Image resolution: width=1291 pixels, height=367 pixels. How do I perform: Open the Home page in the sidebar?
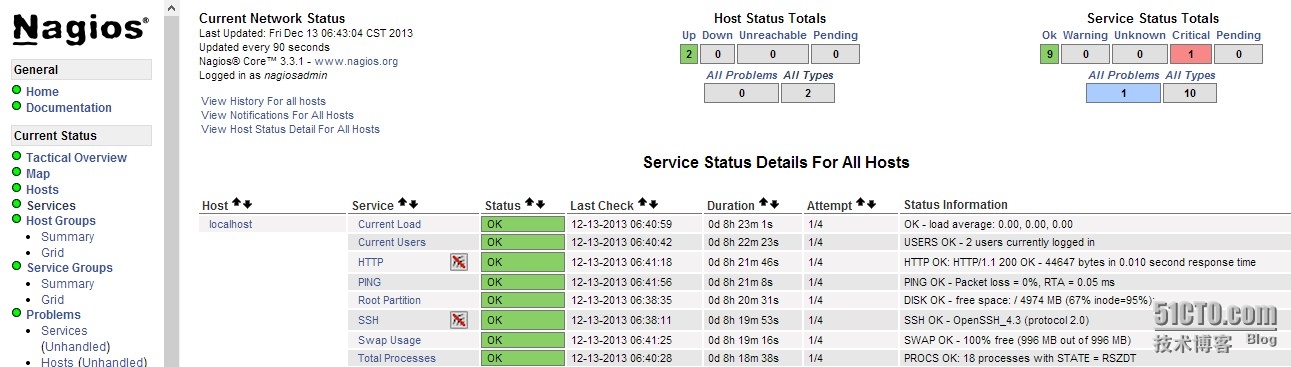click(x=42, y=91)
